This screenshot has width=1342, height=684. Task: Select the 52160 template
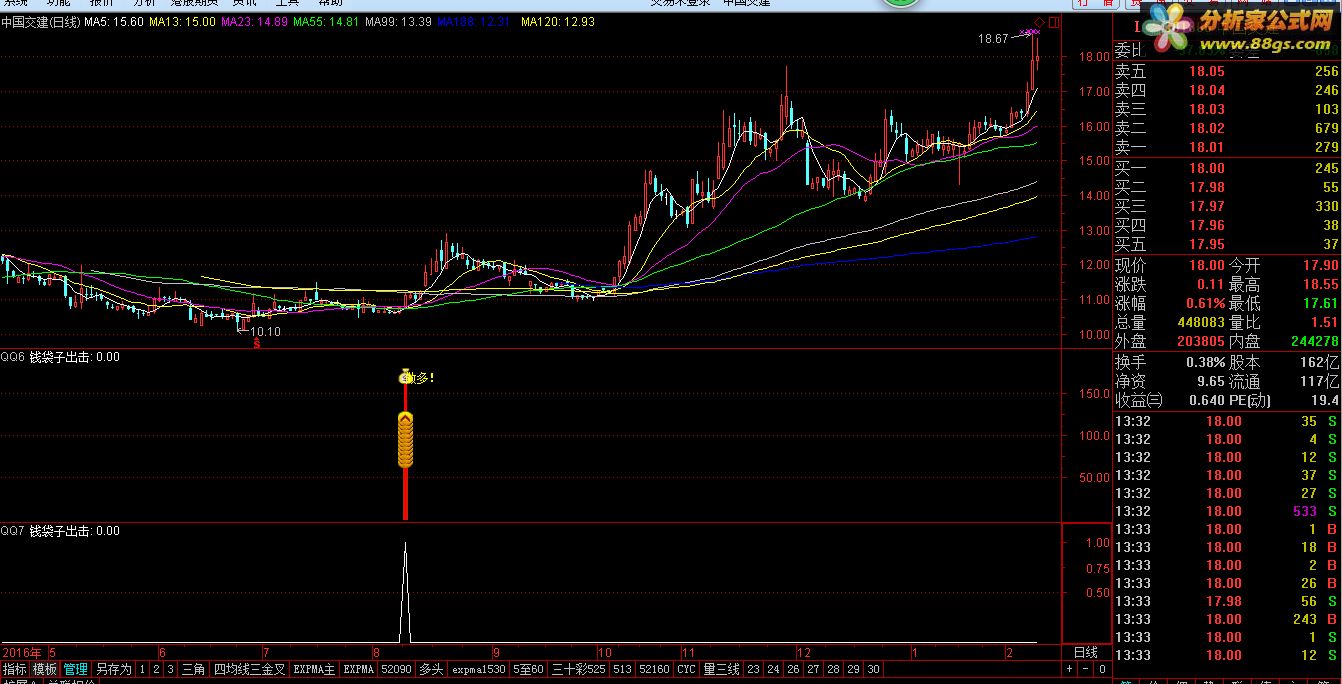click(x=654, y=669)
